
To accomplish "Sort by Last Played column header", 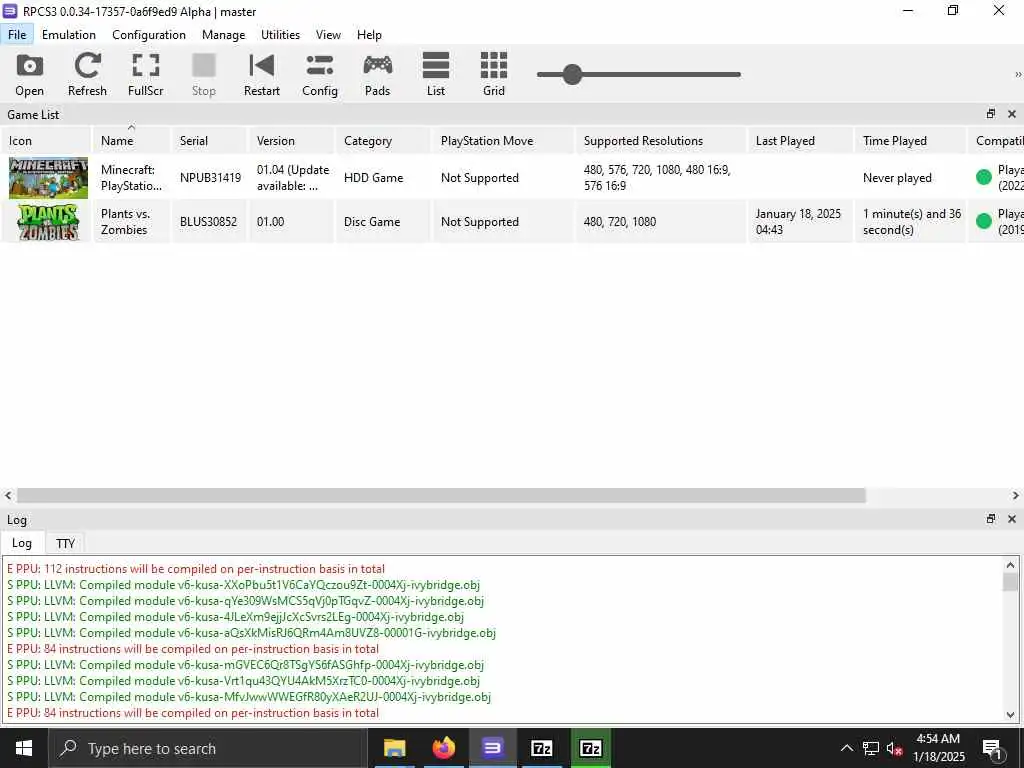I will (x=801, y=140).
